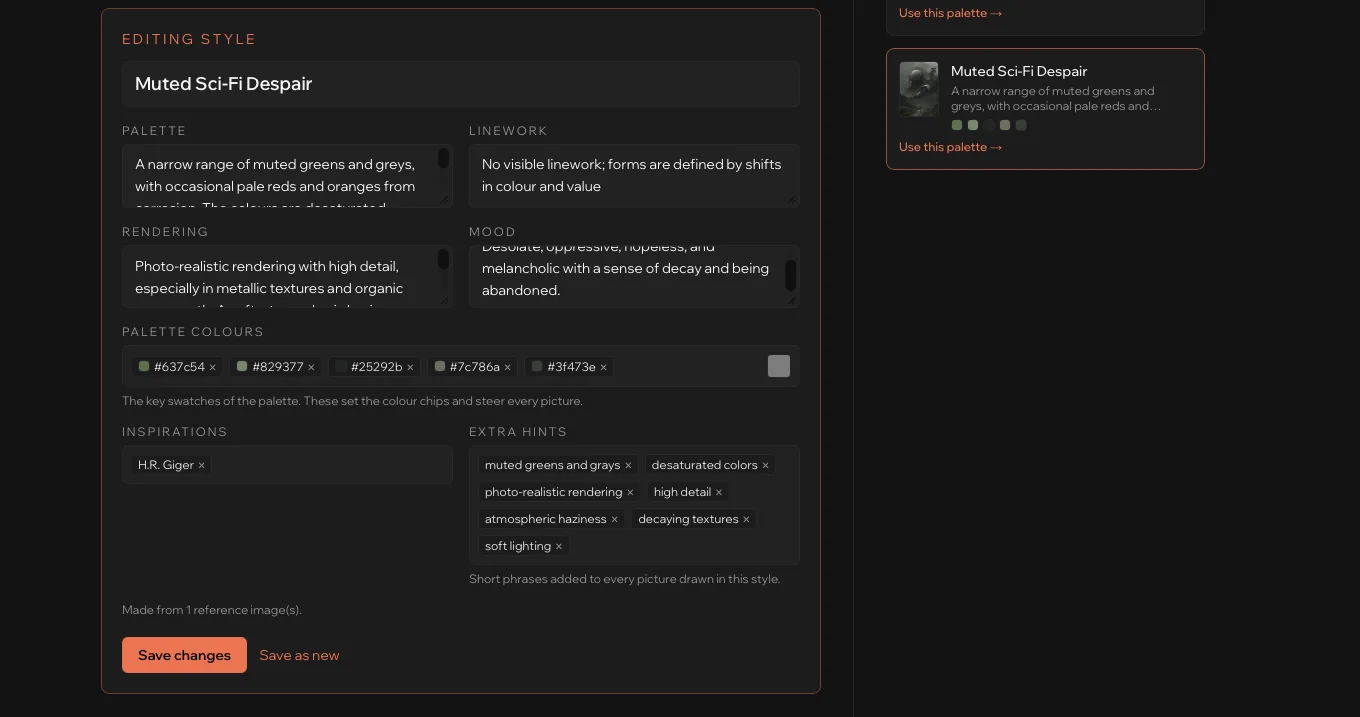Edit the style name field
The width and height of the screenshot is (1360, 717).
coord(460,84)
